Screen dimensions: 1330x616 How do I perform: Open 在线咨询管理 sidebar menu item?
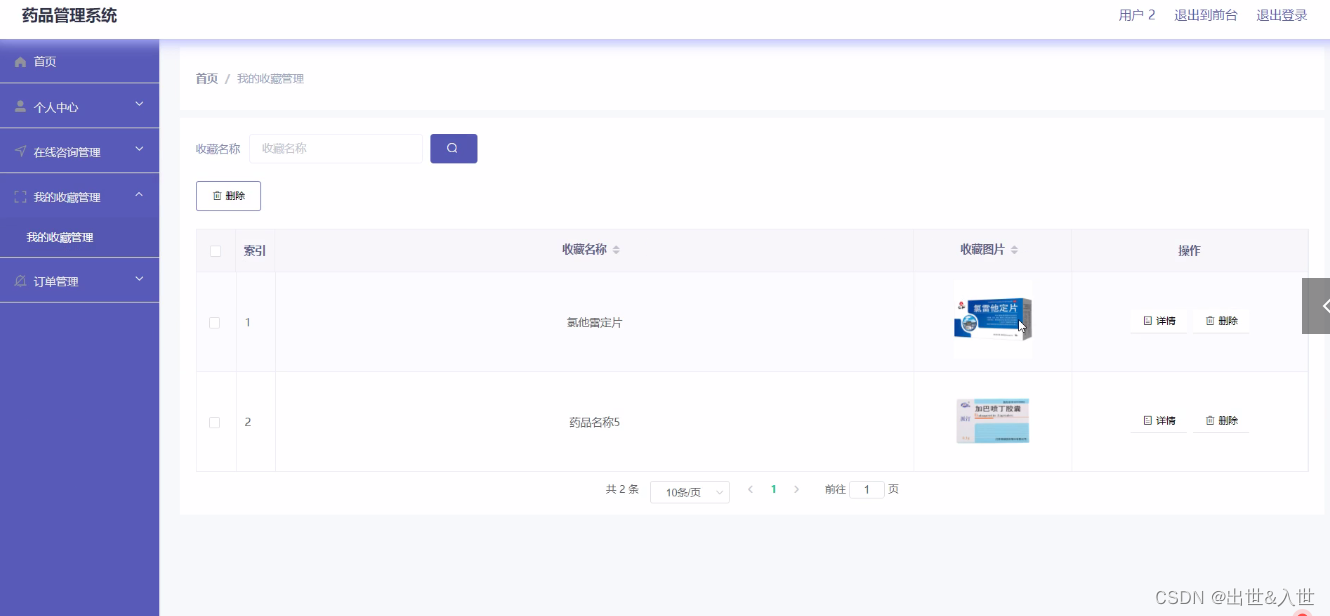point(80,152)
